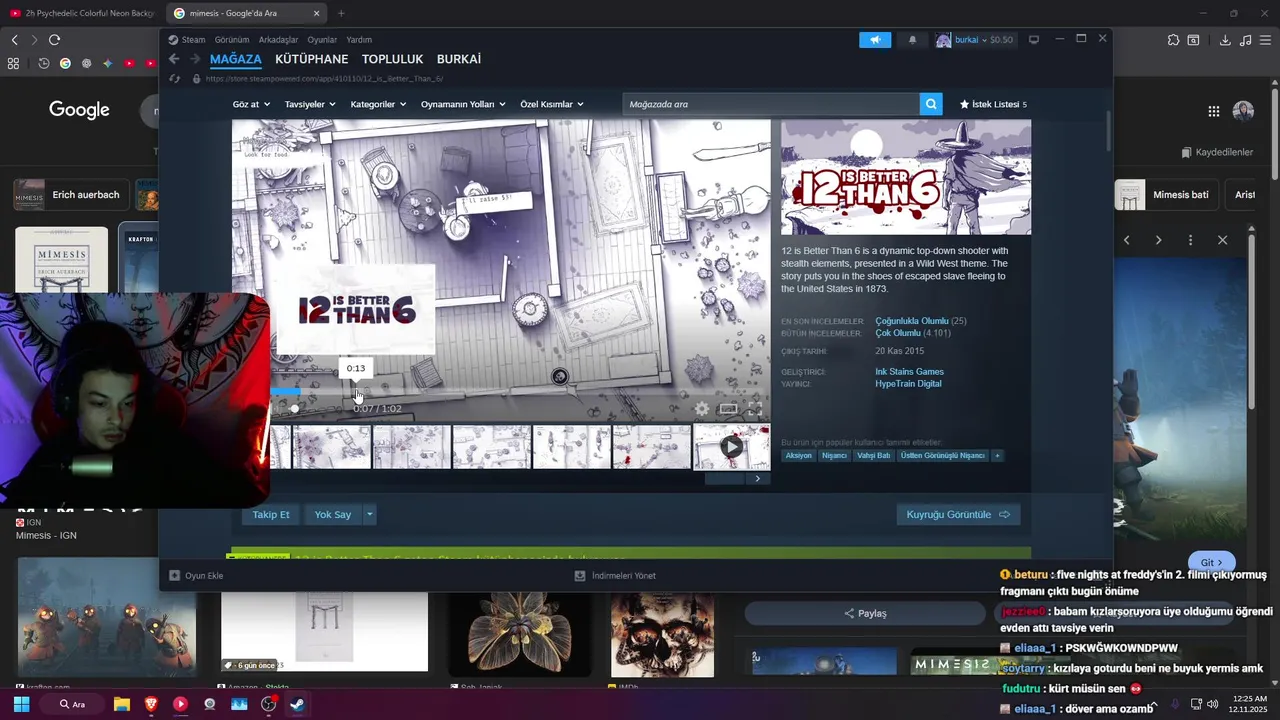Open the Arkadaşlar menu
The height and width of the screenshot is (720, 1280).
click(x=278, y=40)
